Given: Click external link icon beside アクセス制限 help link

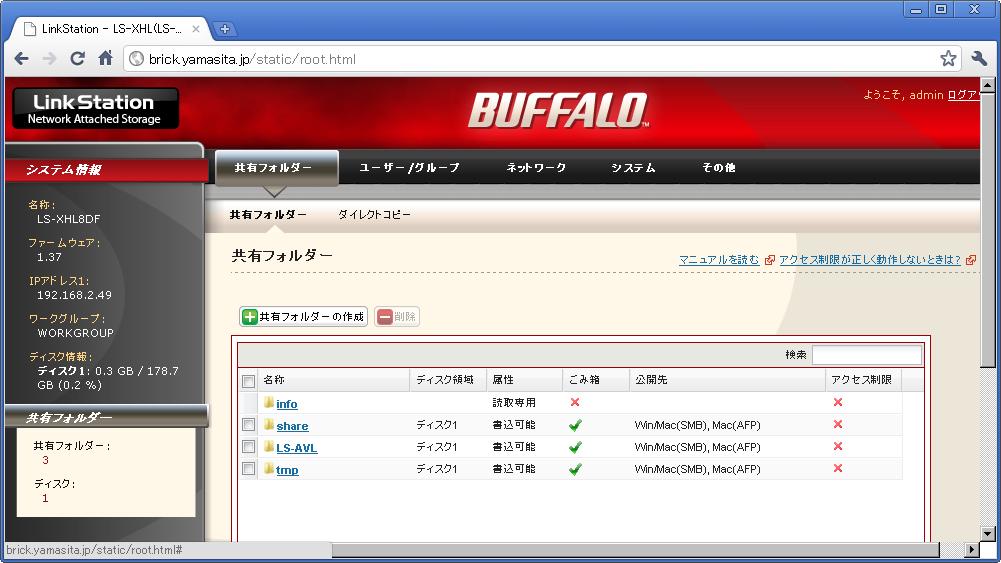Looking at the screenshot, I should [970, 260].
